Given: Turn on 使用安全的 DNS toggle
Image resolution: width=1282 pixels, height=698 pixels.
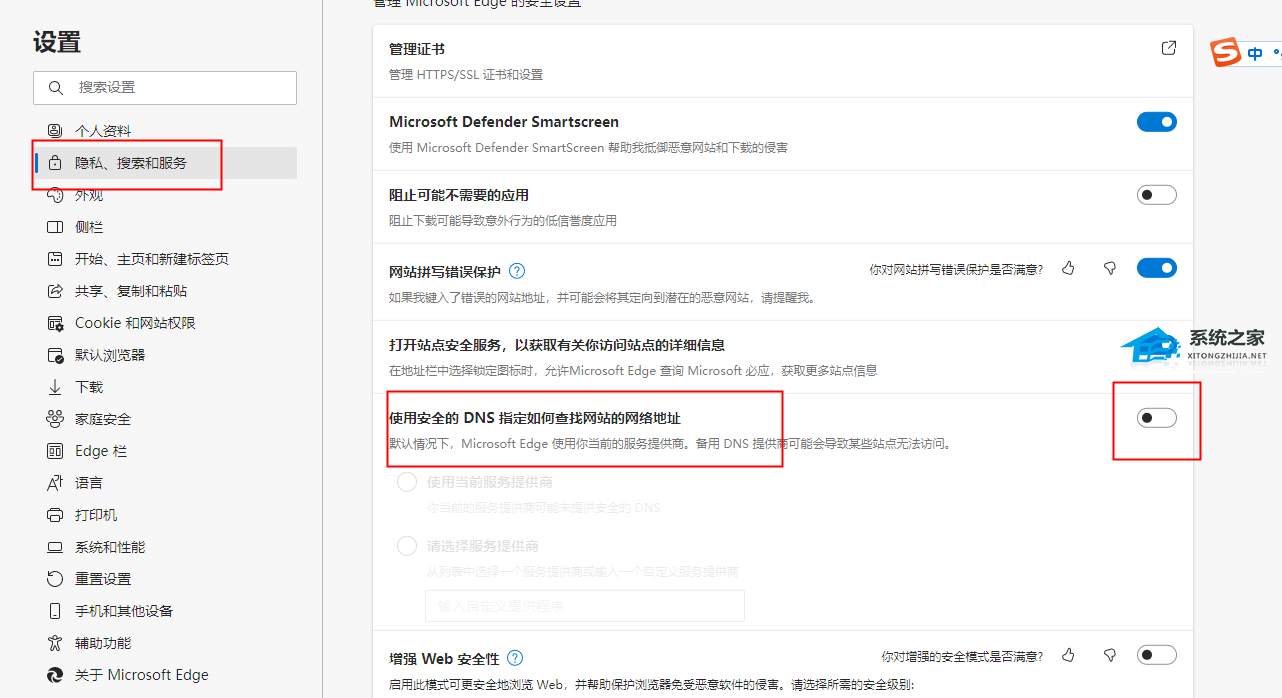Looking at the screenshot, I should 1156,418.
